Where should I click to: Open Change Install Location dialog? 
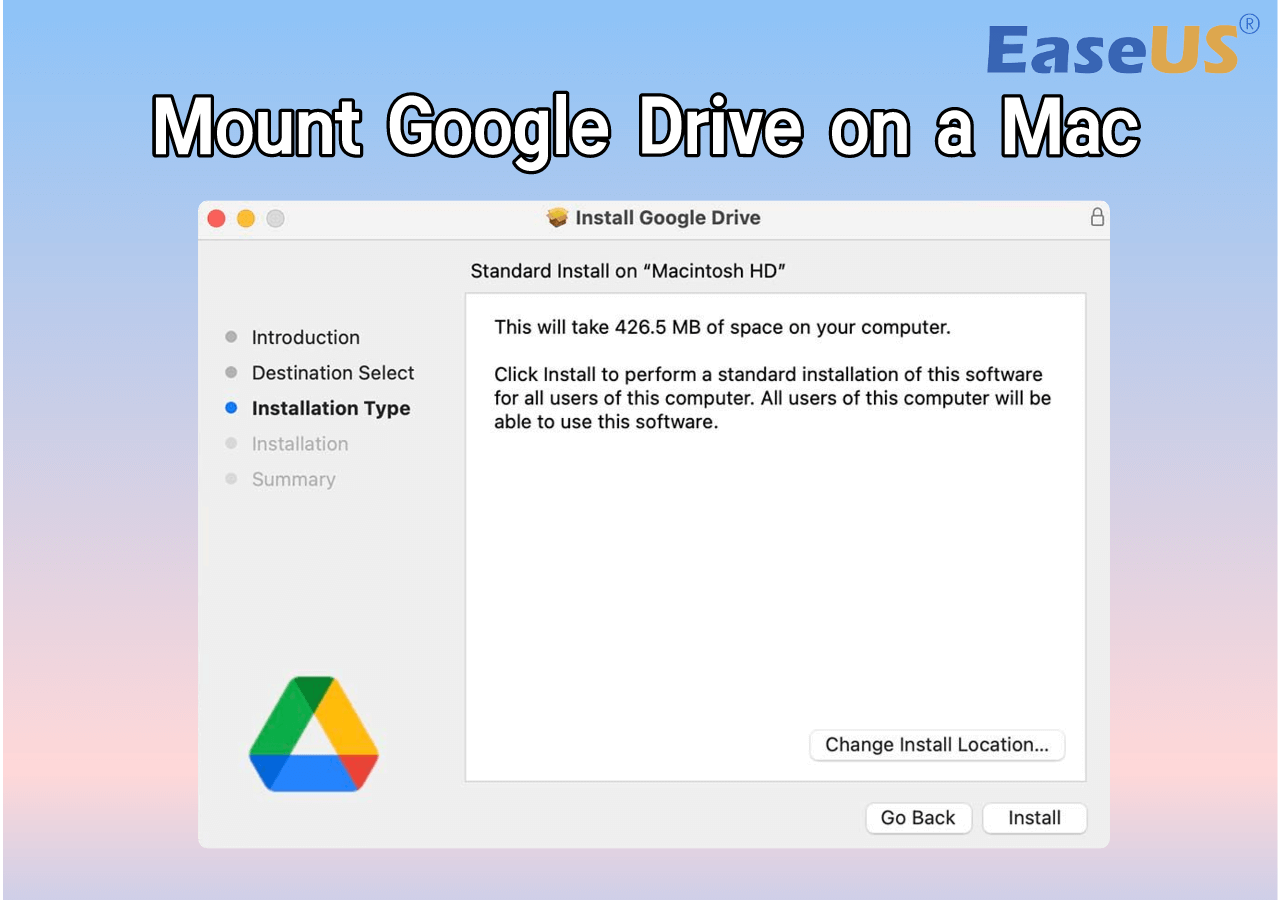[936, 745]
